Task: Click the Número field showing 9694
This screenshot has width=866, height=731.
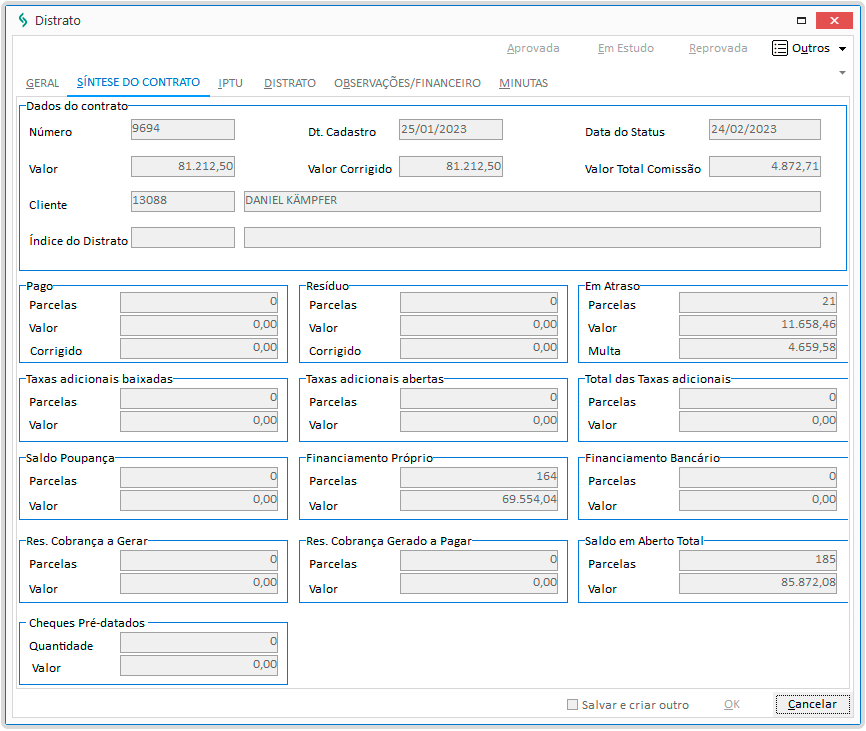Action: [183, 130]
